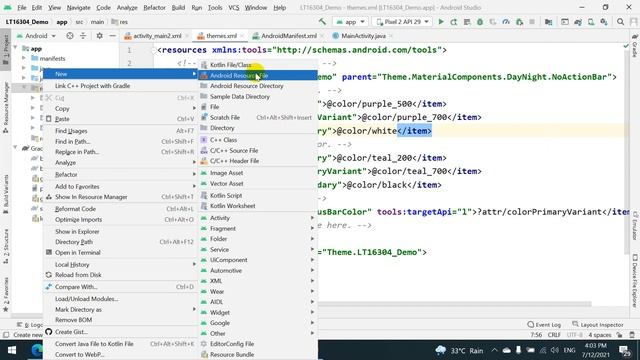
Task: Click the Profile app icon in the toolbar
Action: click(x=506, y=22)
